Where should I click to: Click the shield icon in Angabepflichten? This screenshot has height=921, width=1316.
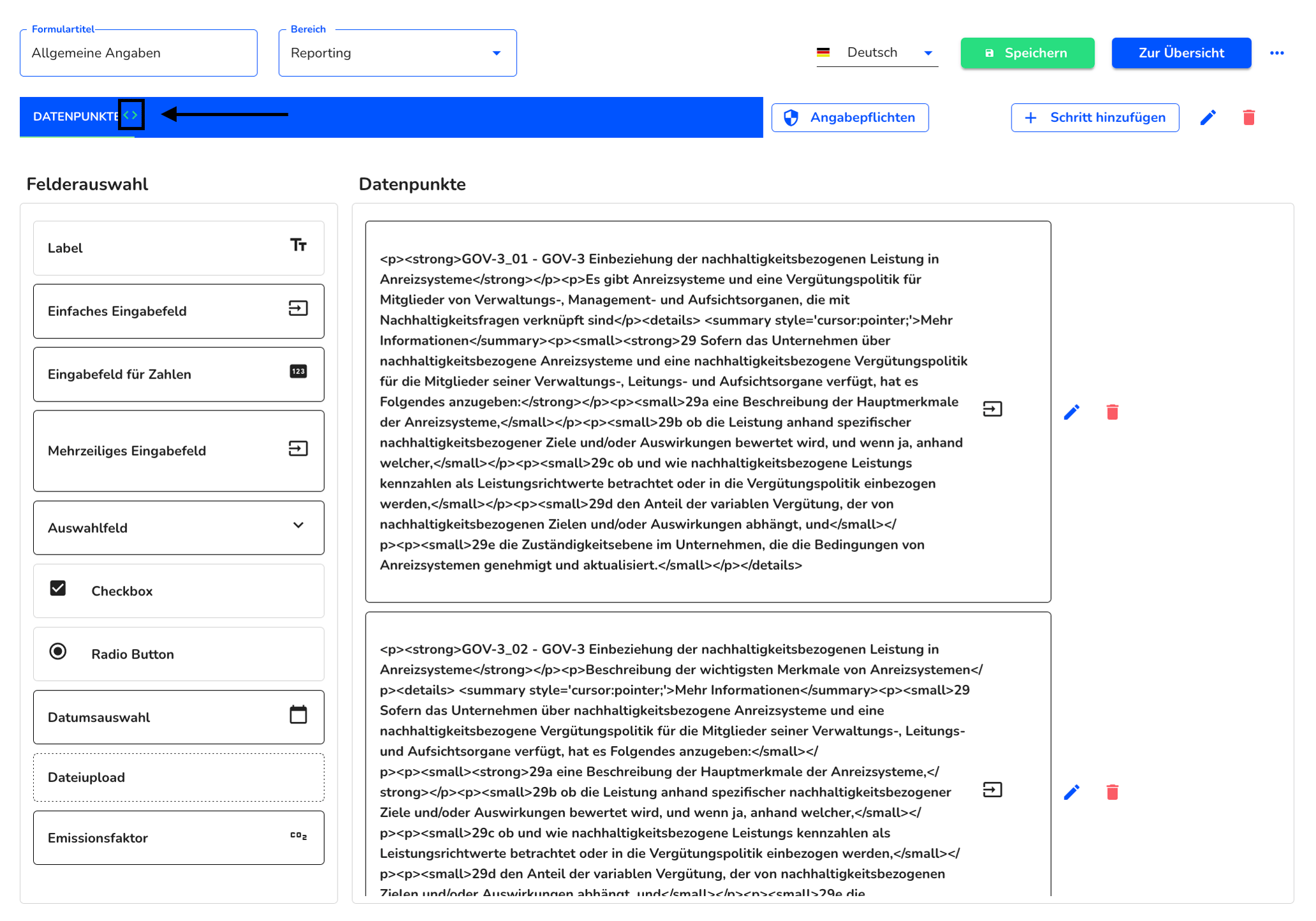coord(791,117)
